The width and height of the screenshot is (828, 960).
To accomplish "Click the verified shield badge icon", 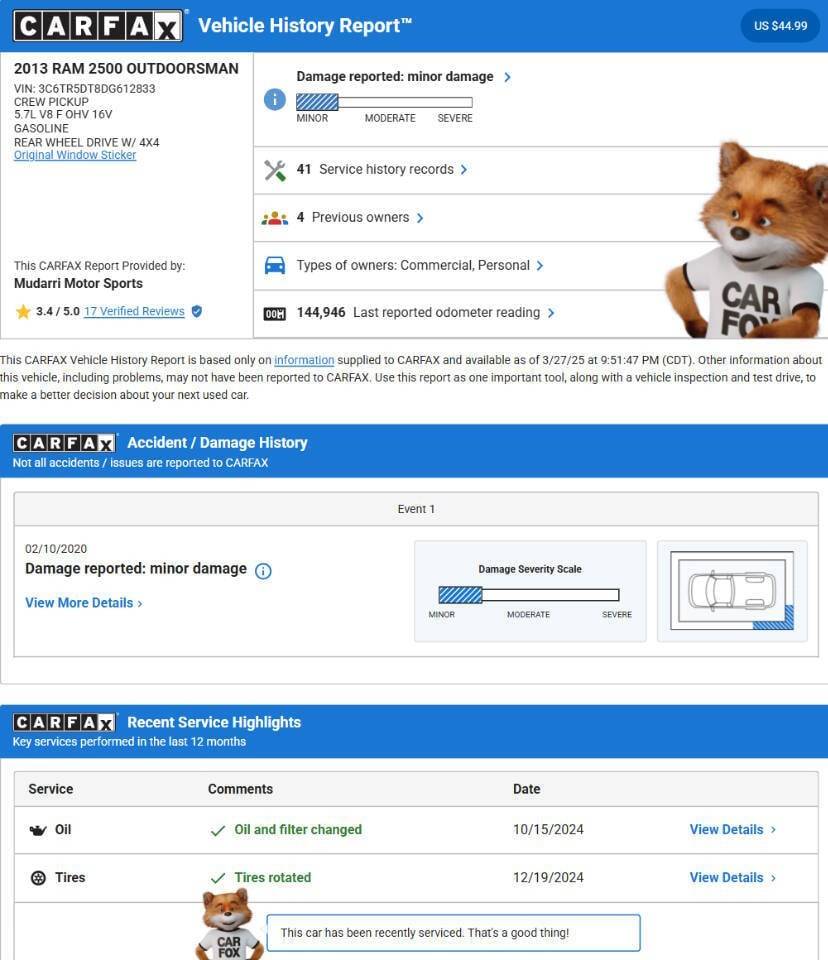I will click(x=197, y=311).
